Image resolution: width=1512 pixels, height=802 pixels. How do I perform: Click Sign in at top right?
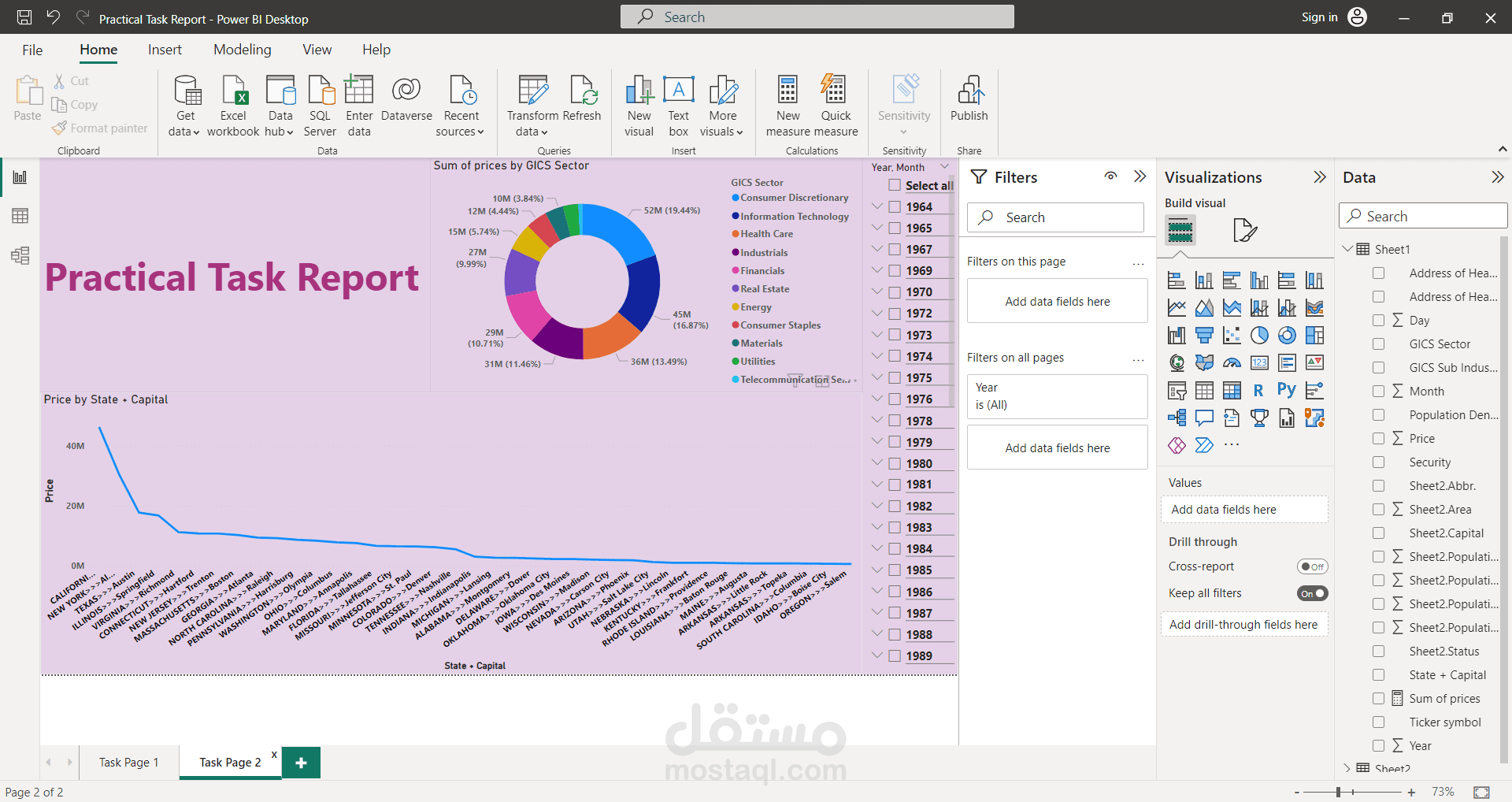tap(1320, 17)
